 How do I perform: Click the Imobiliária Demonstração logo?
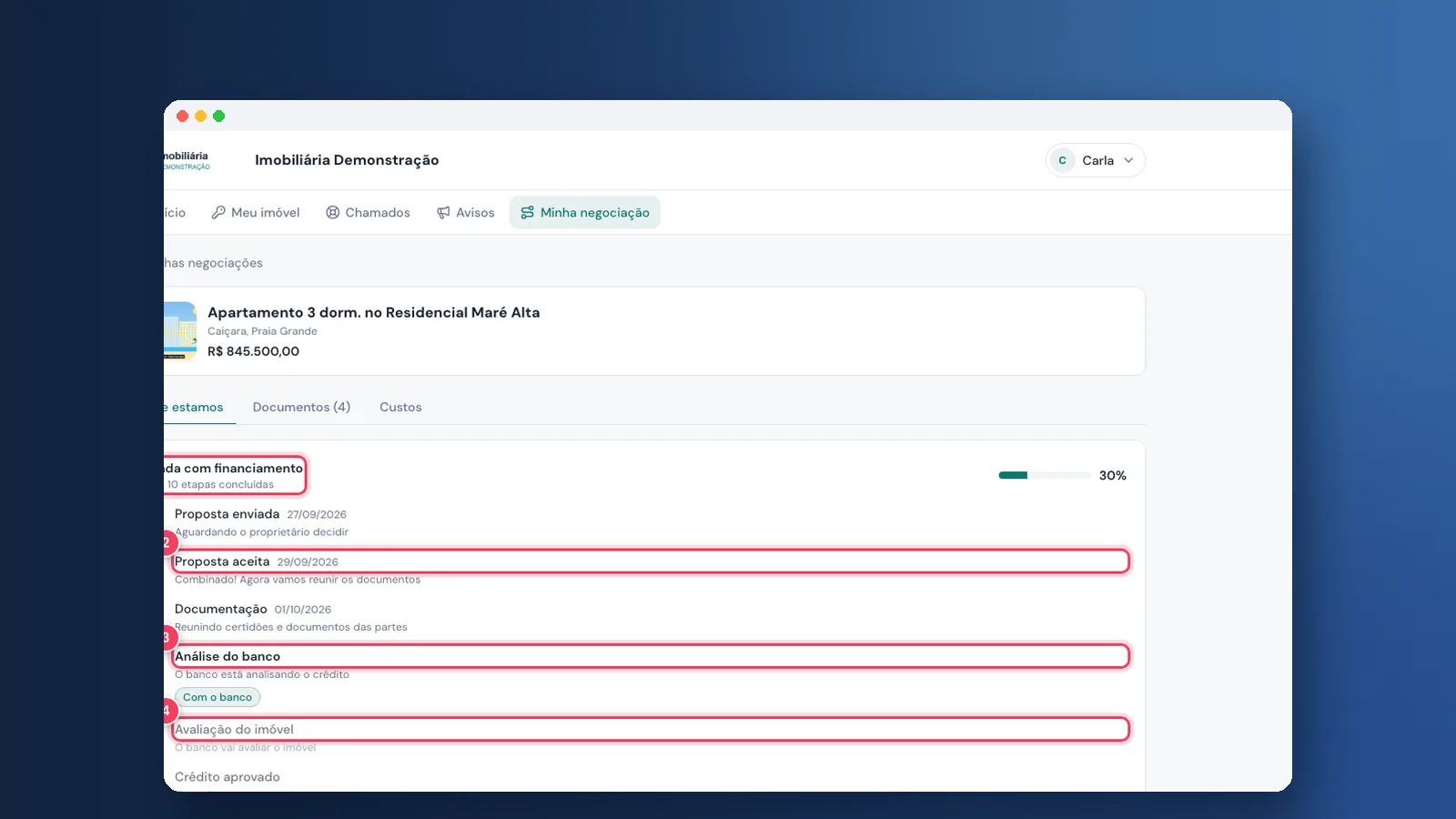click(187, 160)
